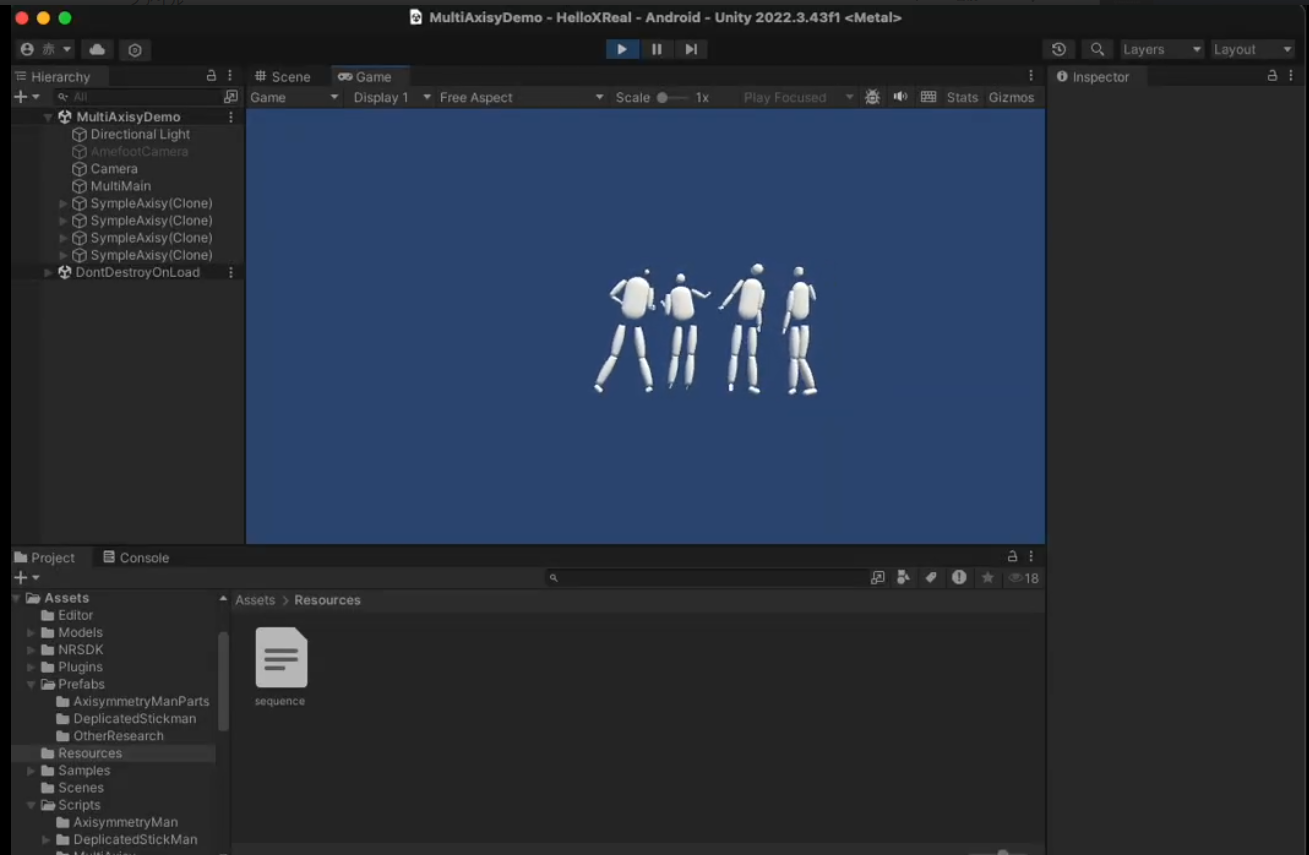Viewport: 1309px width, 855px height.
Task: Open Project search window icon
Action: click(877, 578)
